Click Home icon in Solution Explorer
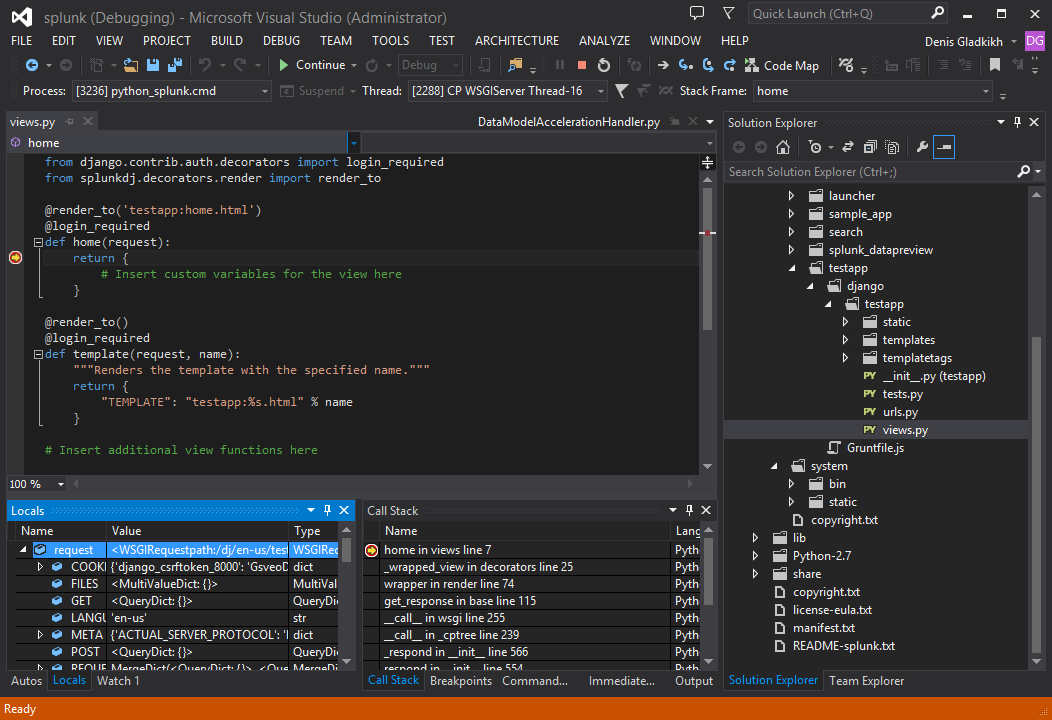 pos(782,147)
